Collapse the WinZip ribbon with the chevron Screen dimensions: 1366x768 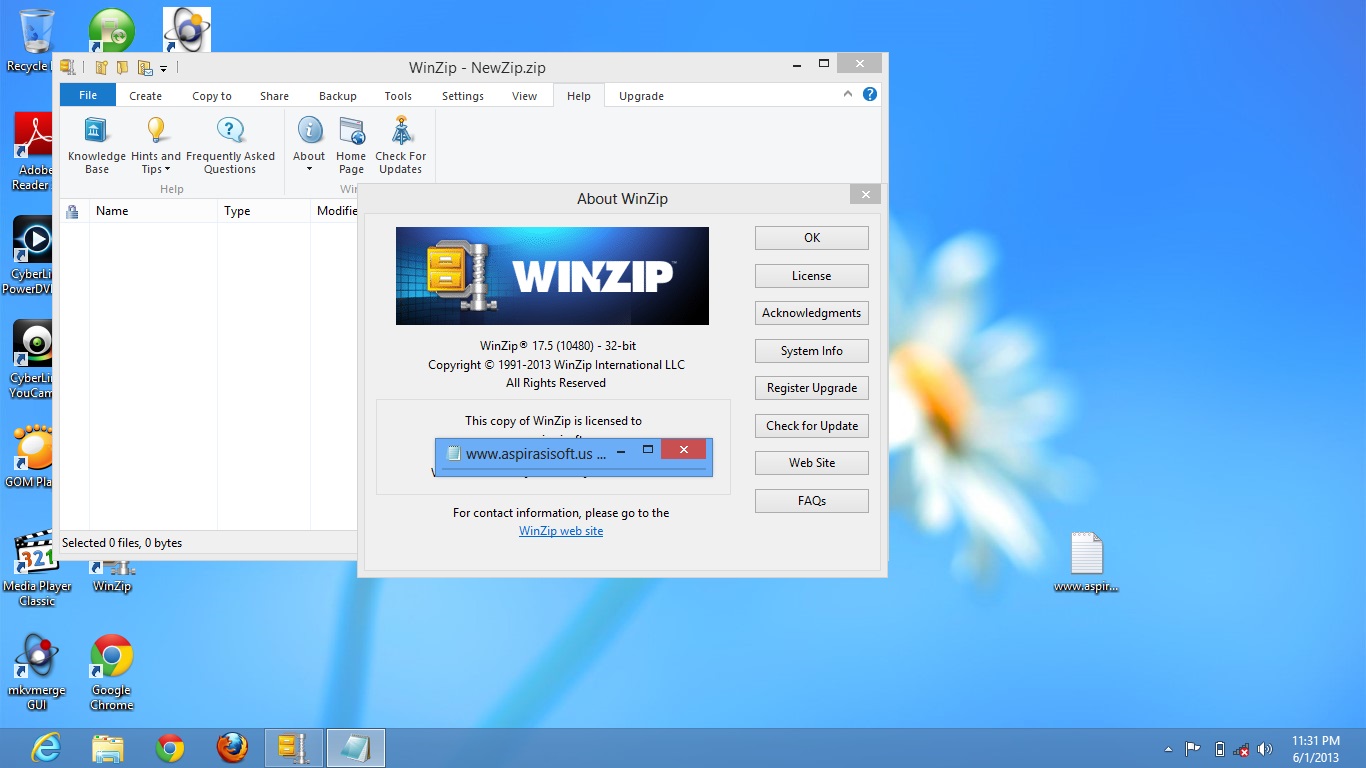(x=848, y=94)
